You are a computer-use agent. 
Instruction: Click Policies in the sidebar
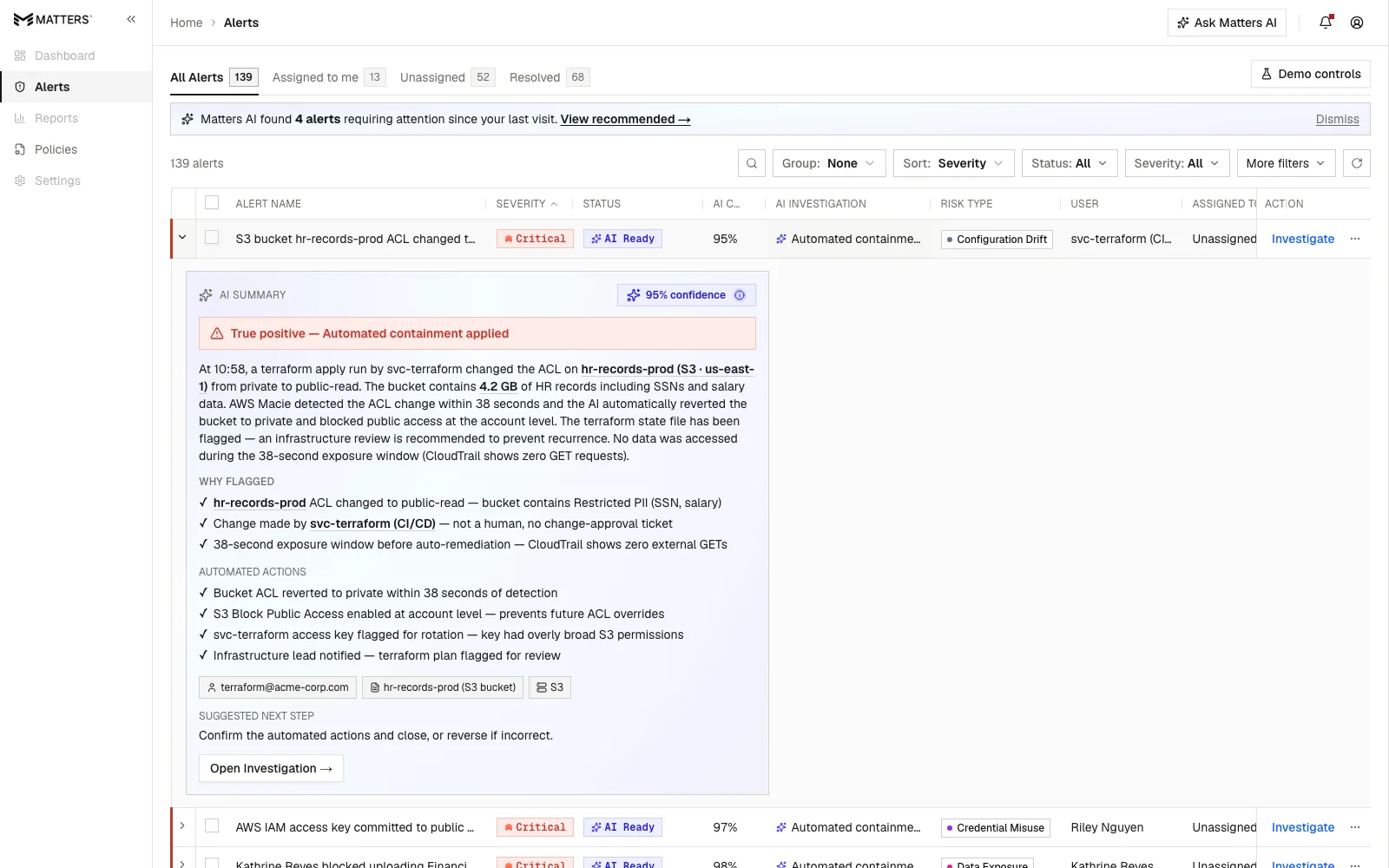[76, 149]
